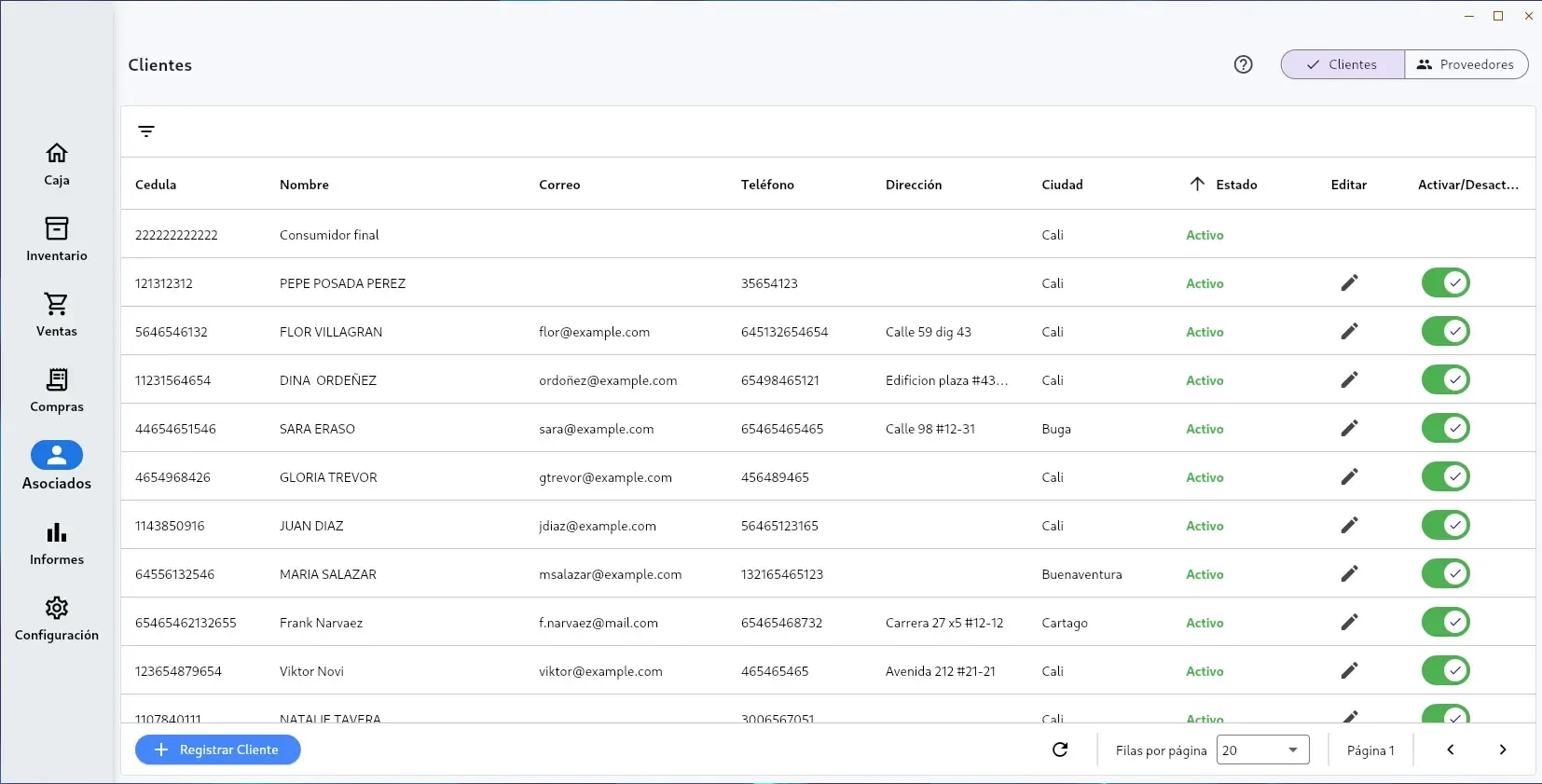The height and width of the screenshot is (784, 1542).
Task: Sort table by Cedula column header
Action: (156, 185)
